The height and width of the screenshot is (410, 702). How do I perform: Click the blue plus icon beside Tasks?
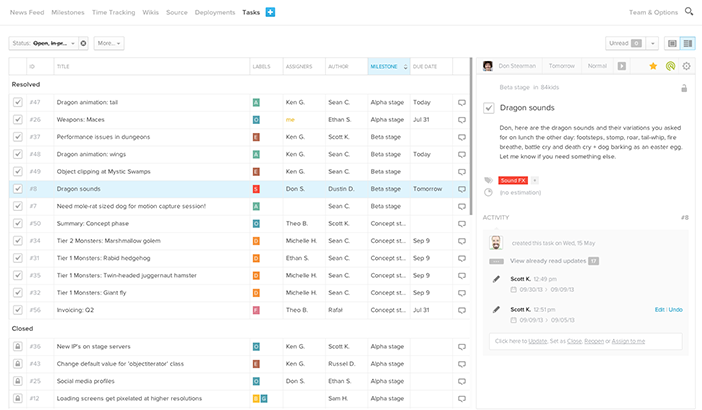click(271, 12)
